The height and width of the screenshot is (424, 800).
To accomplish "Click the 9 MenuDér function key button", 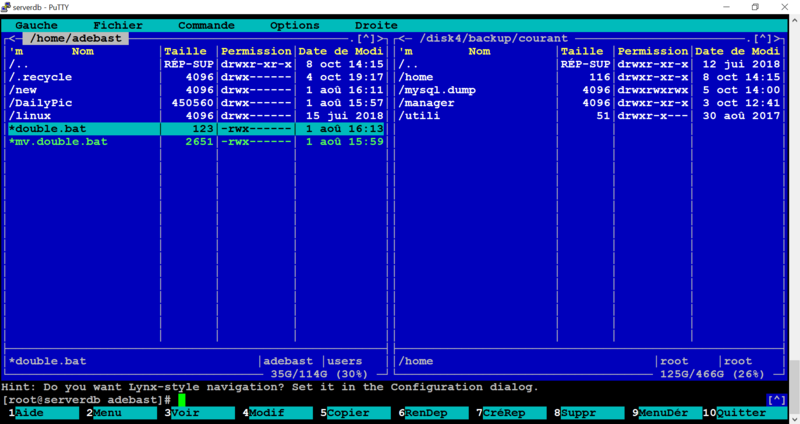I will coord(667,413).
